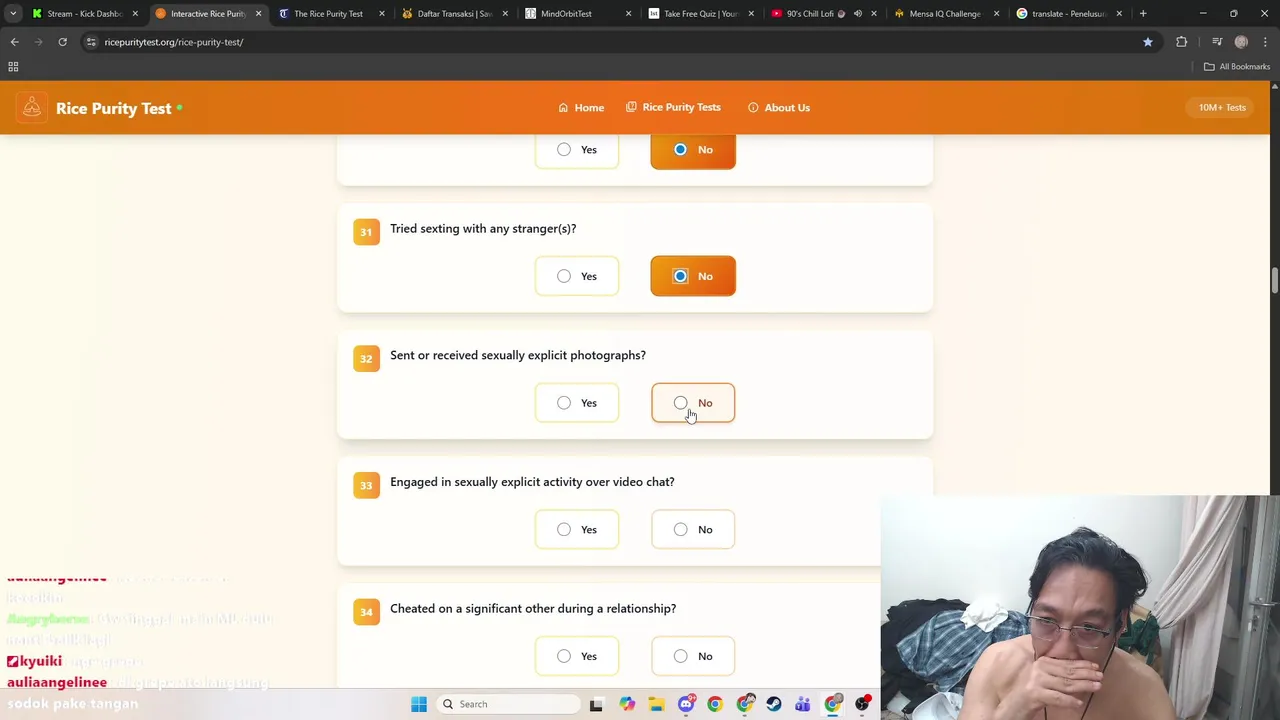
Task: Pick No for question 33 video chat
Action: coord(693,530)
